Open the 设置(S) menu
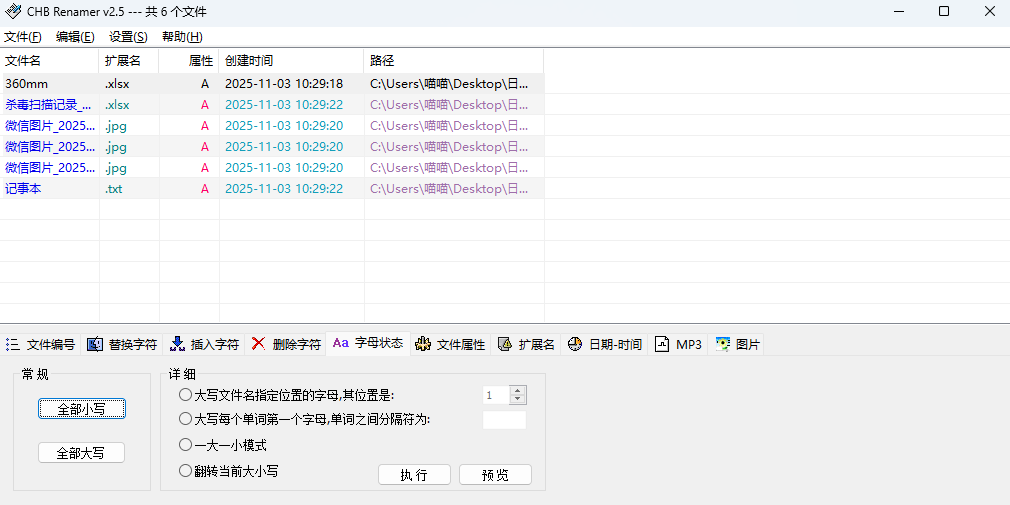1010x505 pixels. pos(128,37)
